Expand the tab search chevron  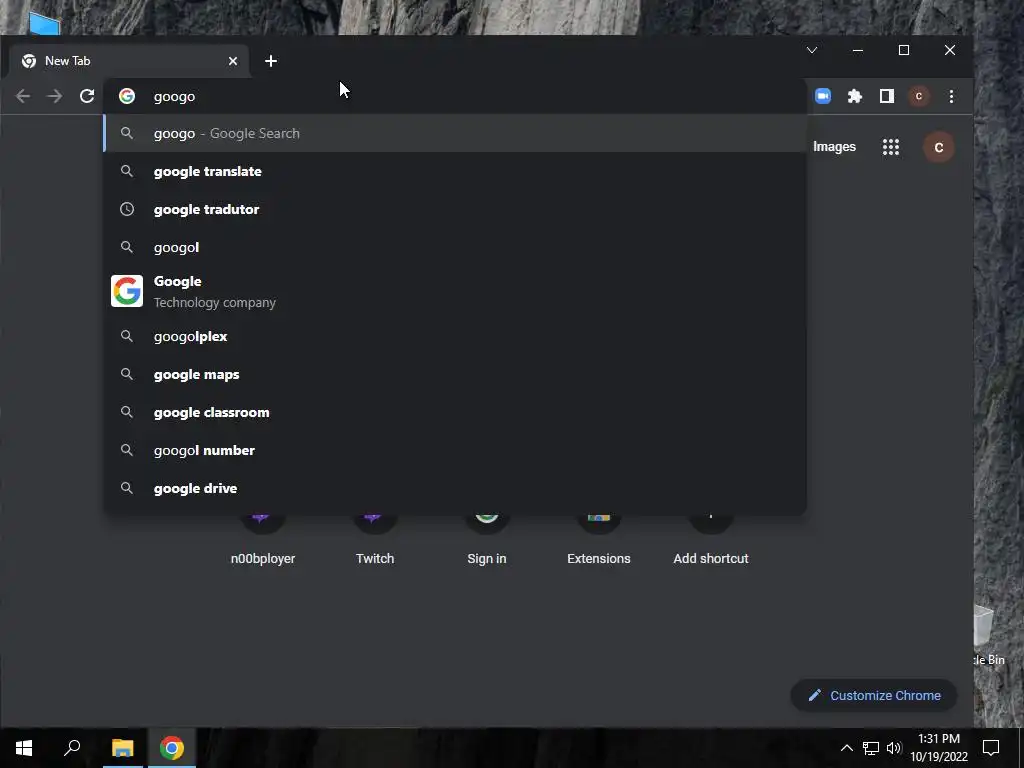(812, 50)
